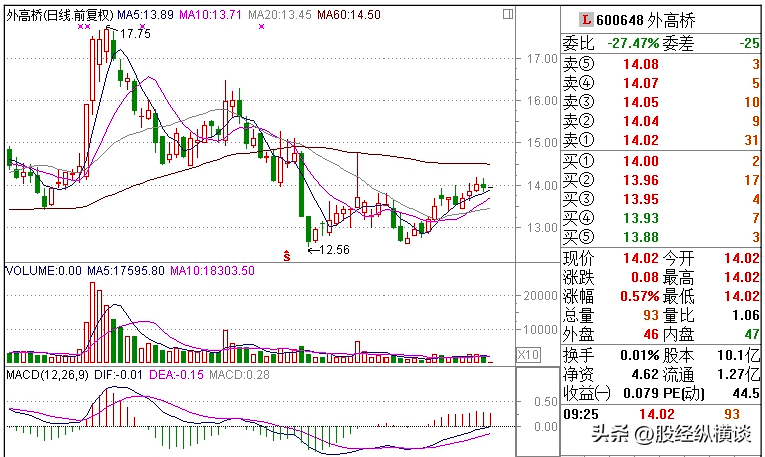Select the MA60:14.50 indicator label
This screenshot has height=457, width=765.
(349, 15)
